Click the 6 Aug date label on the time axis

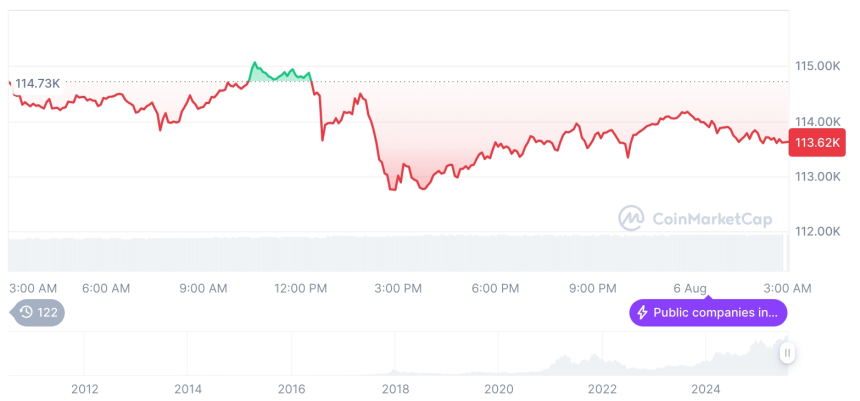pos(690,288)
